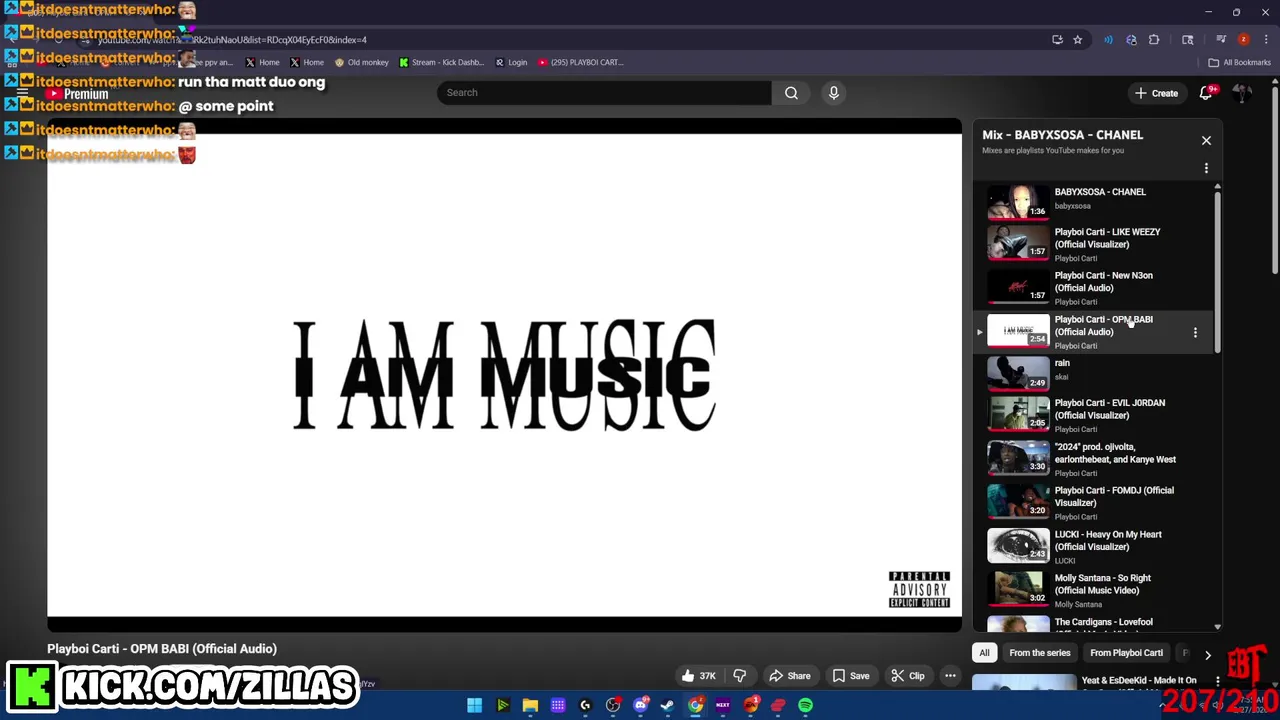Viewport: 1280px width, 720px height.
Task: Open the Old monkey bookmark
Action: (x=361, y=62)
